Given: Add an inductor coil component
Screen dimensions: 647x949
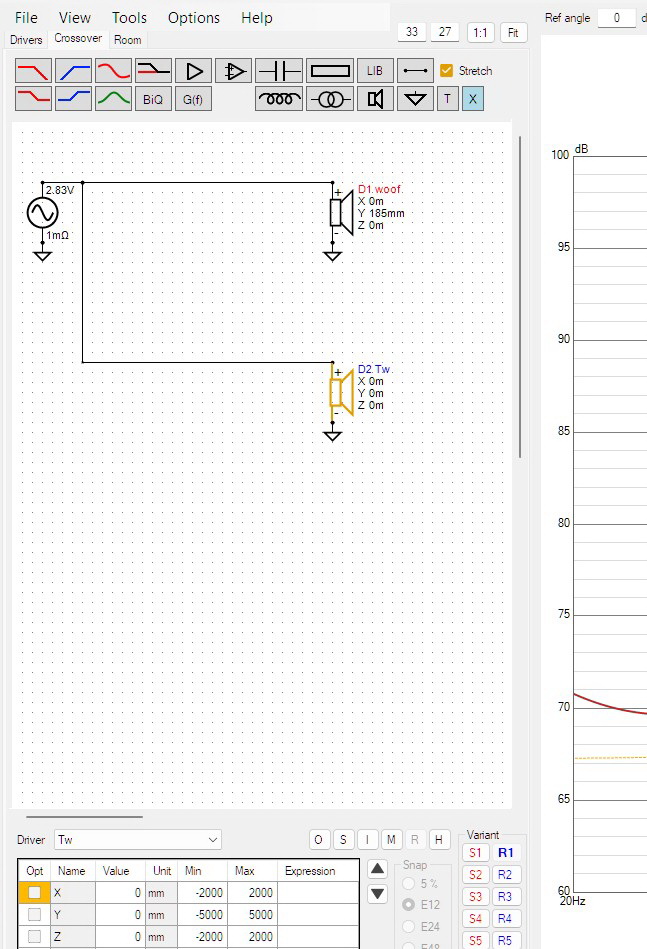Looking at the screenshot, I should [x=279, y=99].
